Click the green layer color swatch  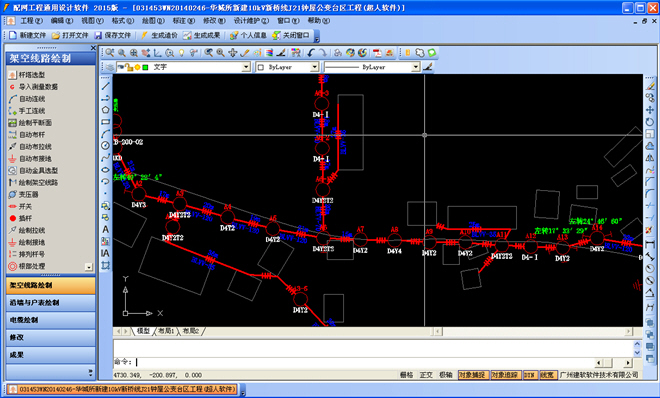pyautogui.click(x=145, y=67)
